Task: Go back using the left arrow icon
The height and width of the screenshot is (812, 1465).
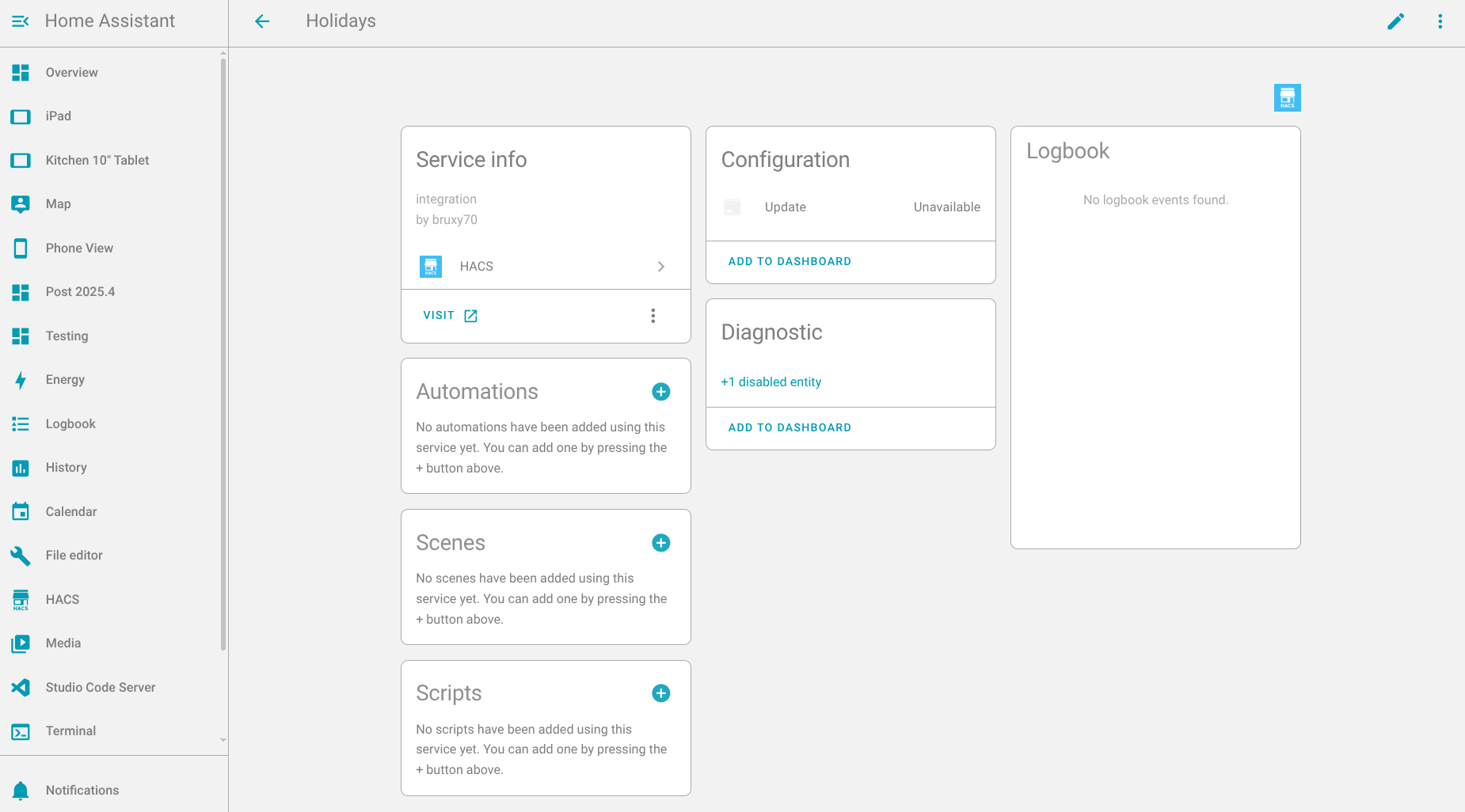Action: click(262, 21)
